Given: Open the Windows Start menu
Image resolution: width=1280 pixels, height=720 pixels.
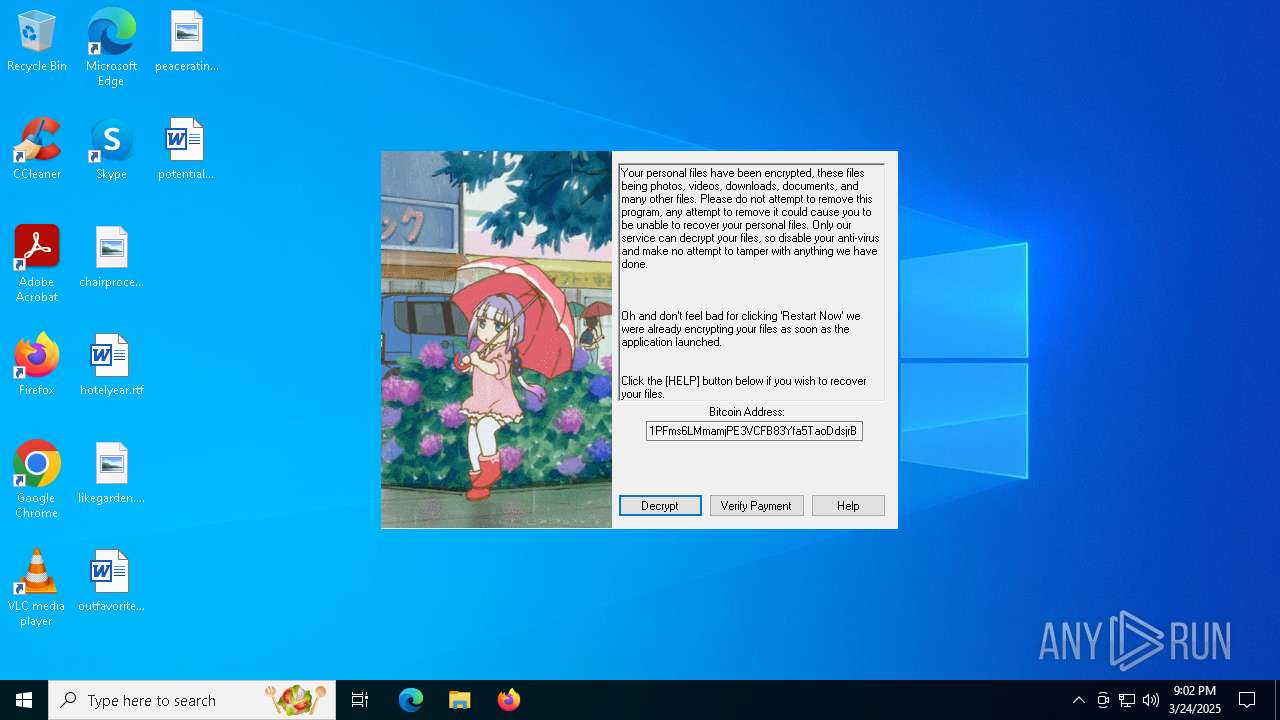Looking at the screenshot, I should [24, 700].
